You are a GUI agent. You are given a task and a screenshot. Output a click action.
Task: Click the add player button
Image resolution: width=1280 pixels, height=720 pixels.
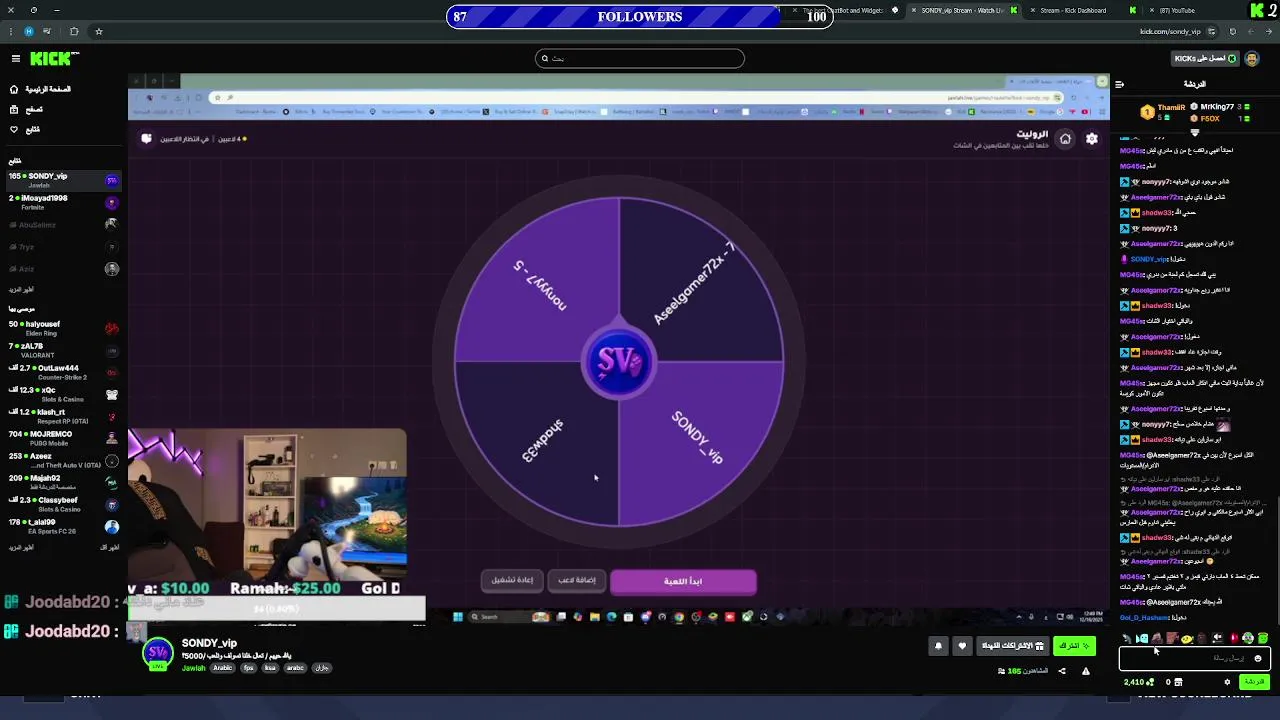[x=576, y=580]
